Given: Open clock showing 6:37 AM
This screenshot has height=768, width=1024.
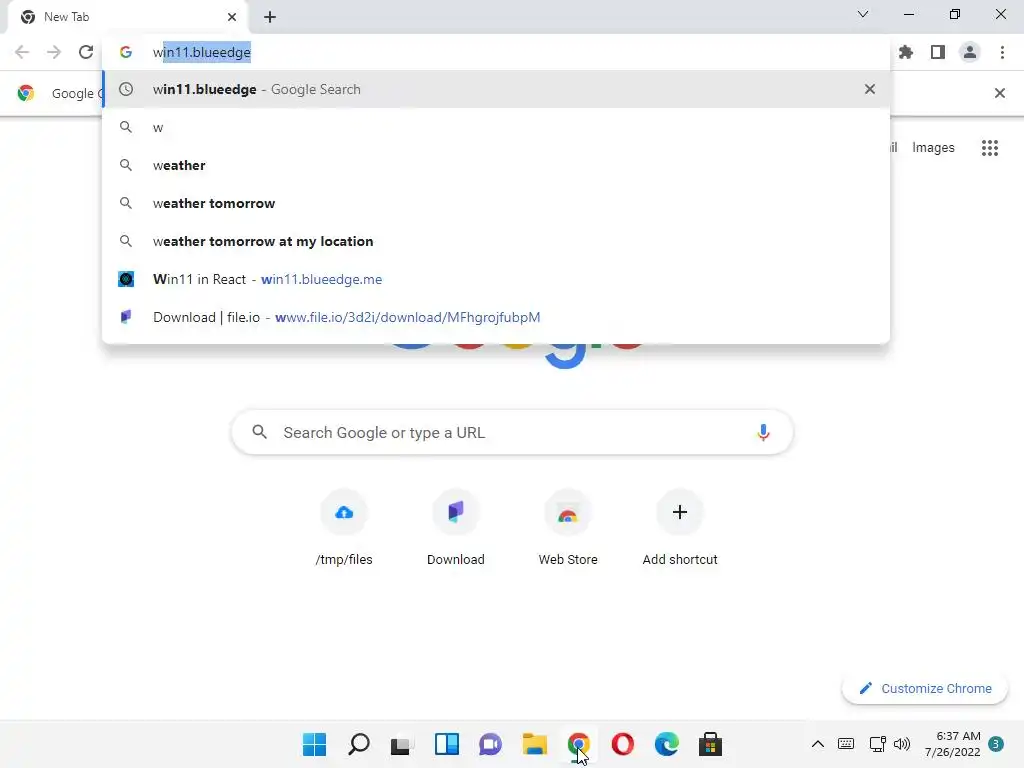Looking at the screenshot, I should [953, 744].
